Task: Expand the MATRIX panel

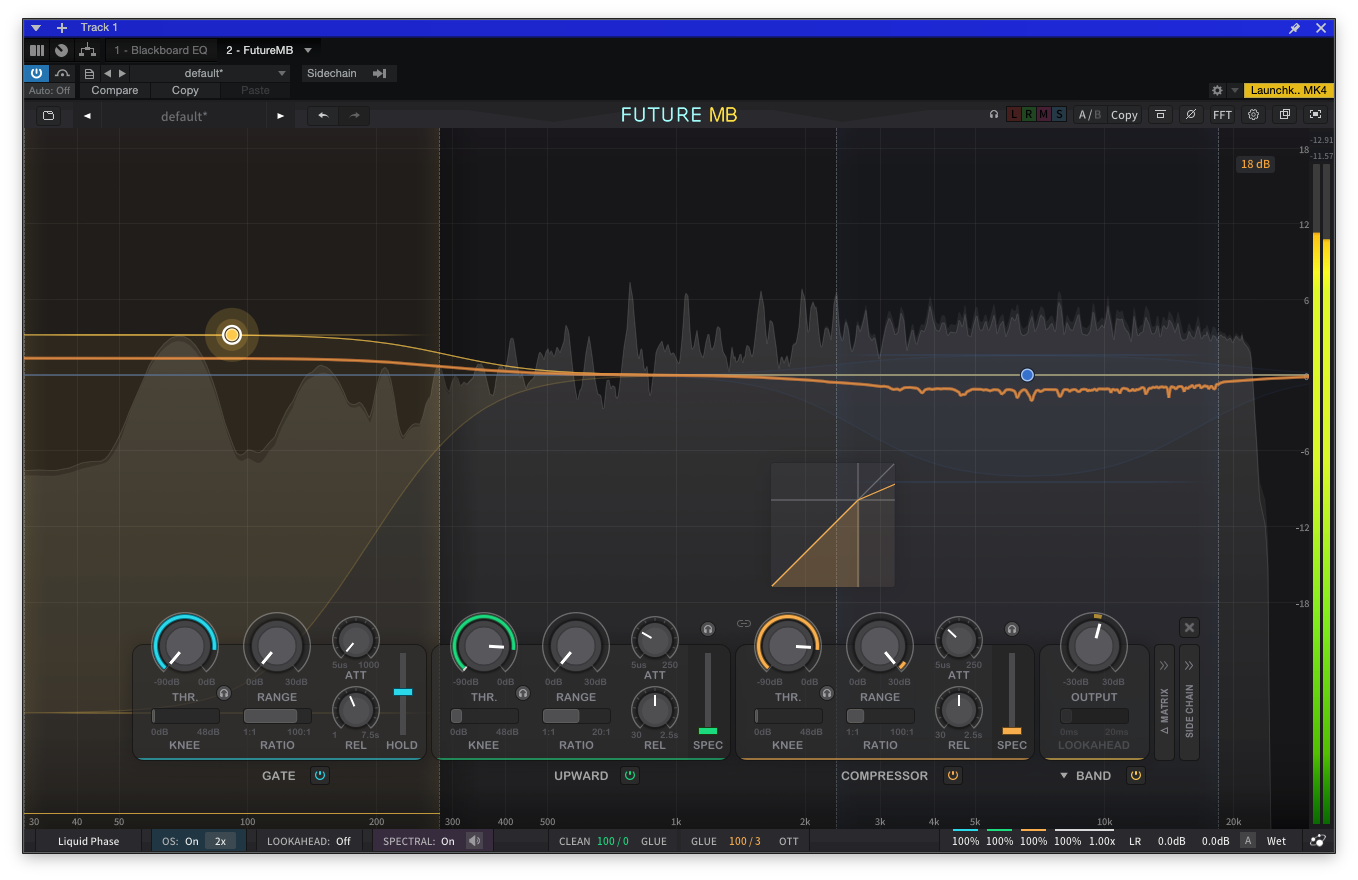Action: tap(1163, 702)
